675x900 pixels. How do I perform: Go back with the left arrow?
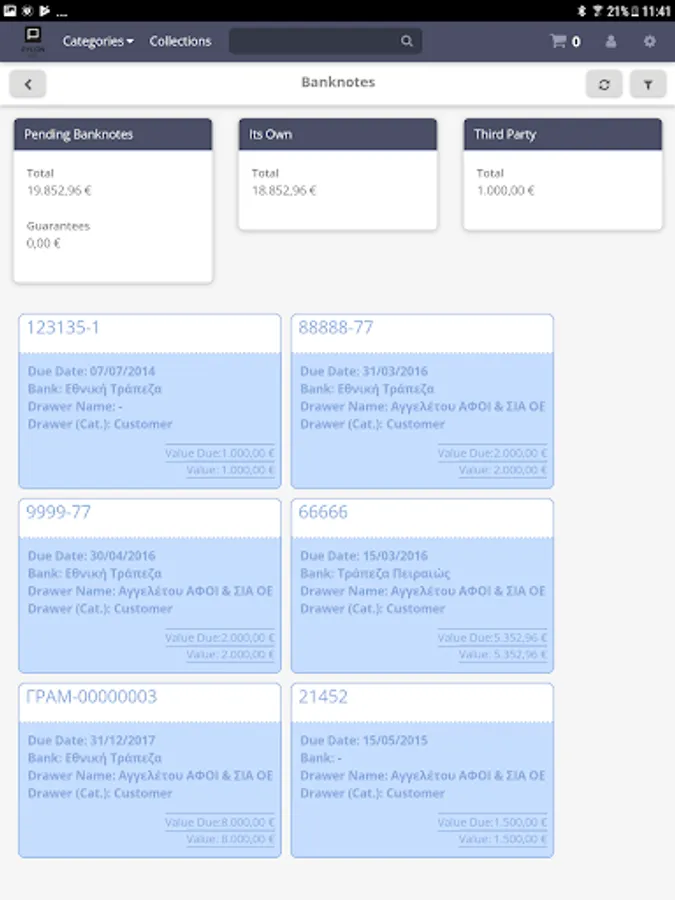tap(28, 84)
